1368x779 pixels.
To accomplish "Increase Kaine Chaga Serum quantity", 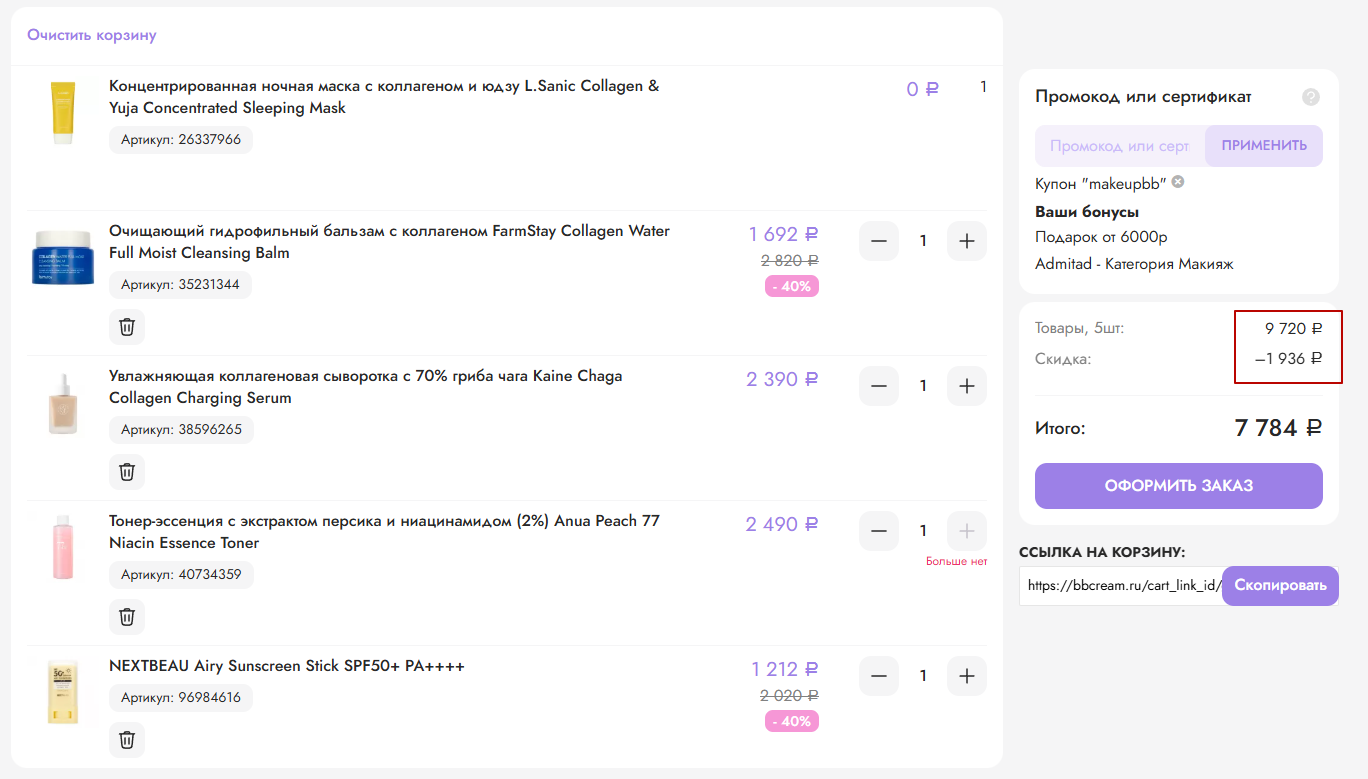I will coord(967,386).
